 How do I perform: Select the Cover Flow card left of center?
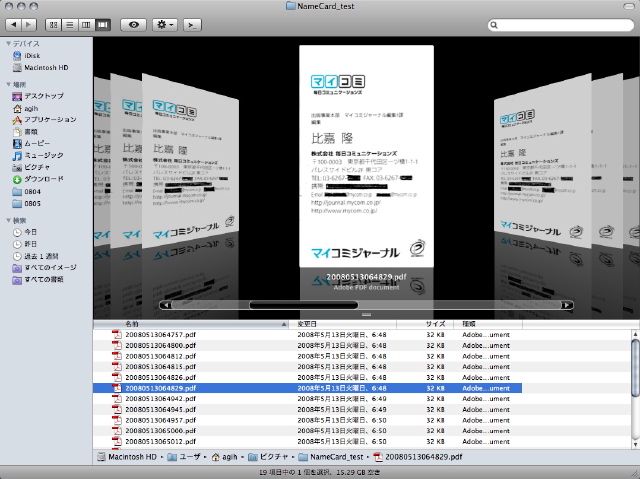(x=190, y=160)
